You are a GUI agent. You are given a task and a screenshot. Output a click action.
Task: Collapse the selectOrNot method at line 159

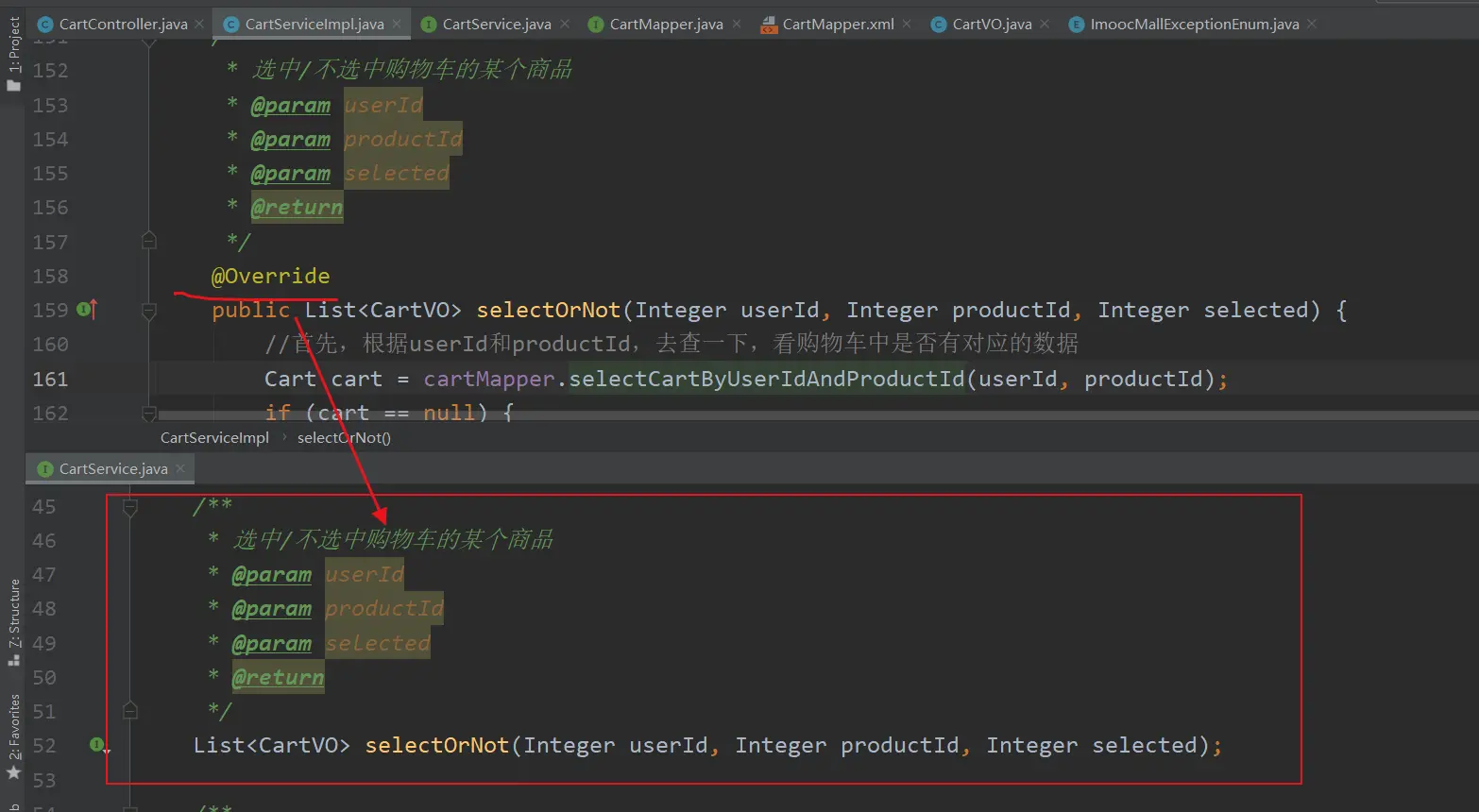point(148,310)
